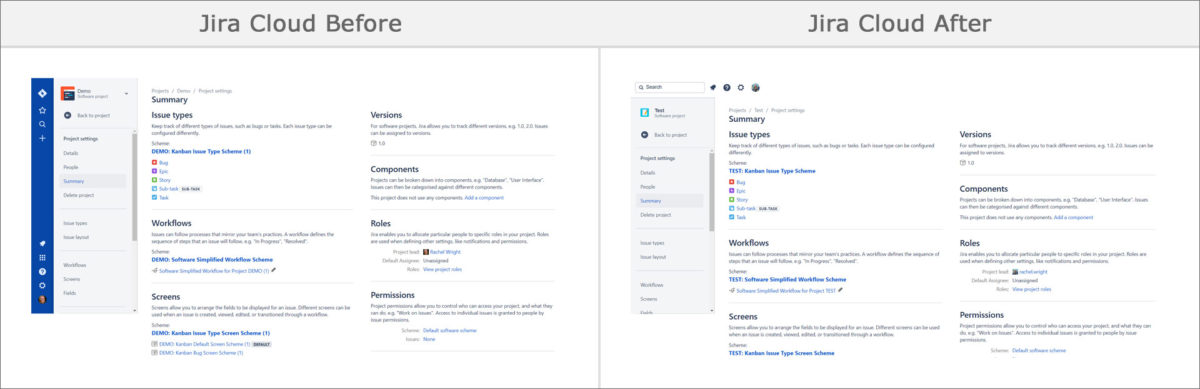Click the Search field in the After panel

tap(669, 87)
